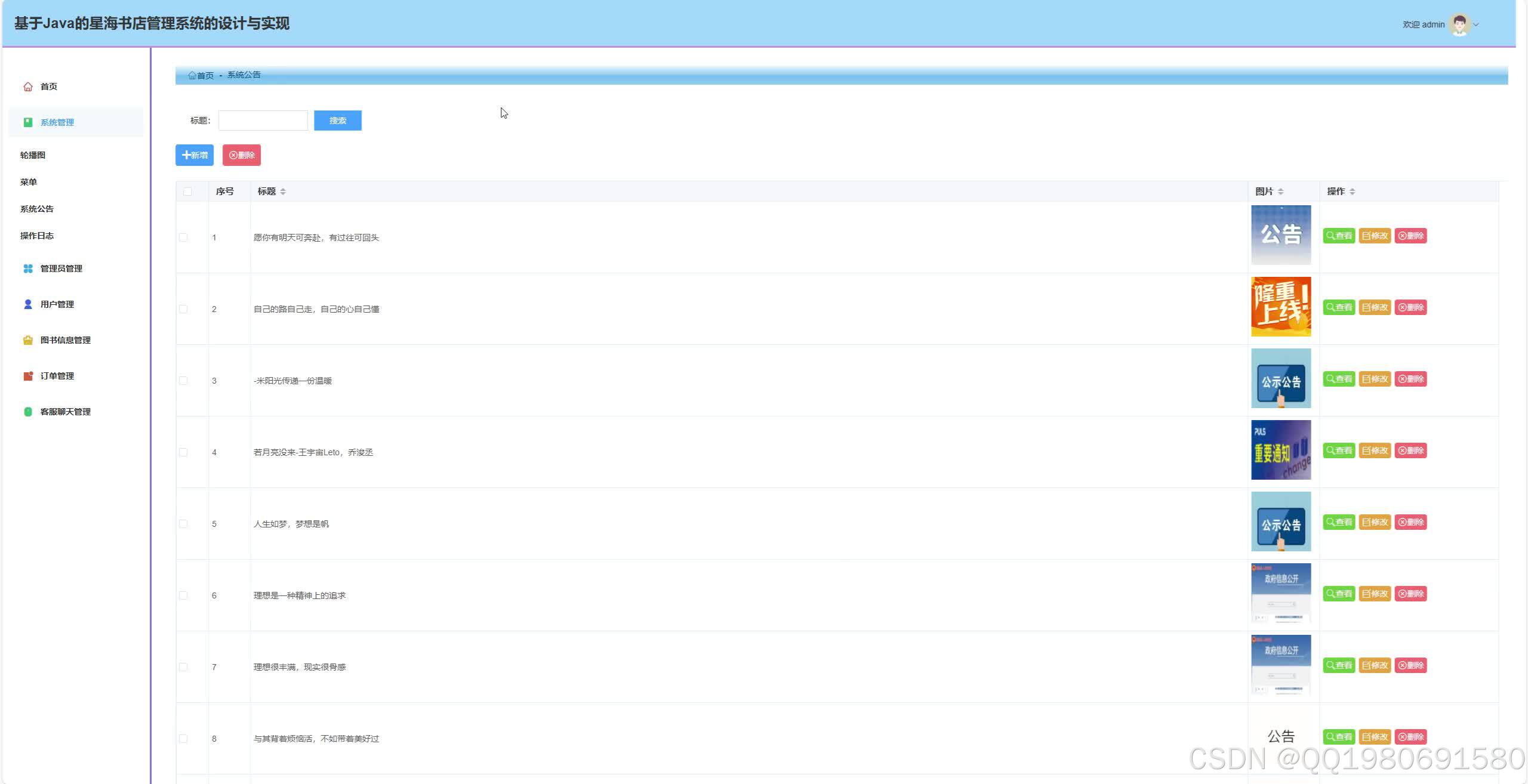Click the 新增 add button
This screenshot has width=1528, height=784.
(195, 155)
